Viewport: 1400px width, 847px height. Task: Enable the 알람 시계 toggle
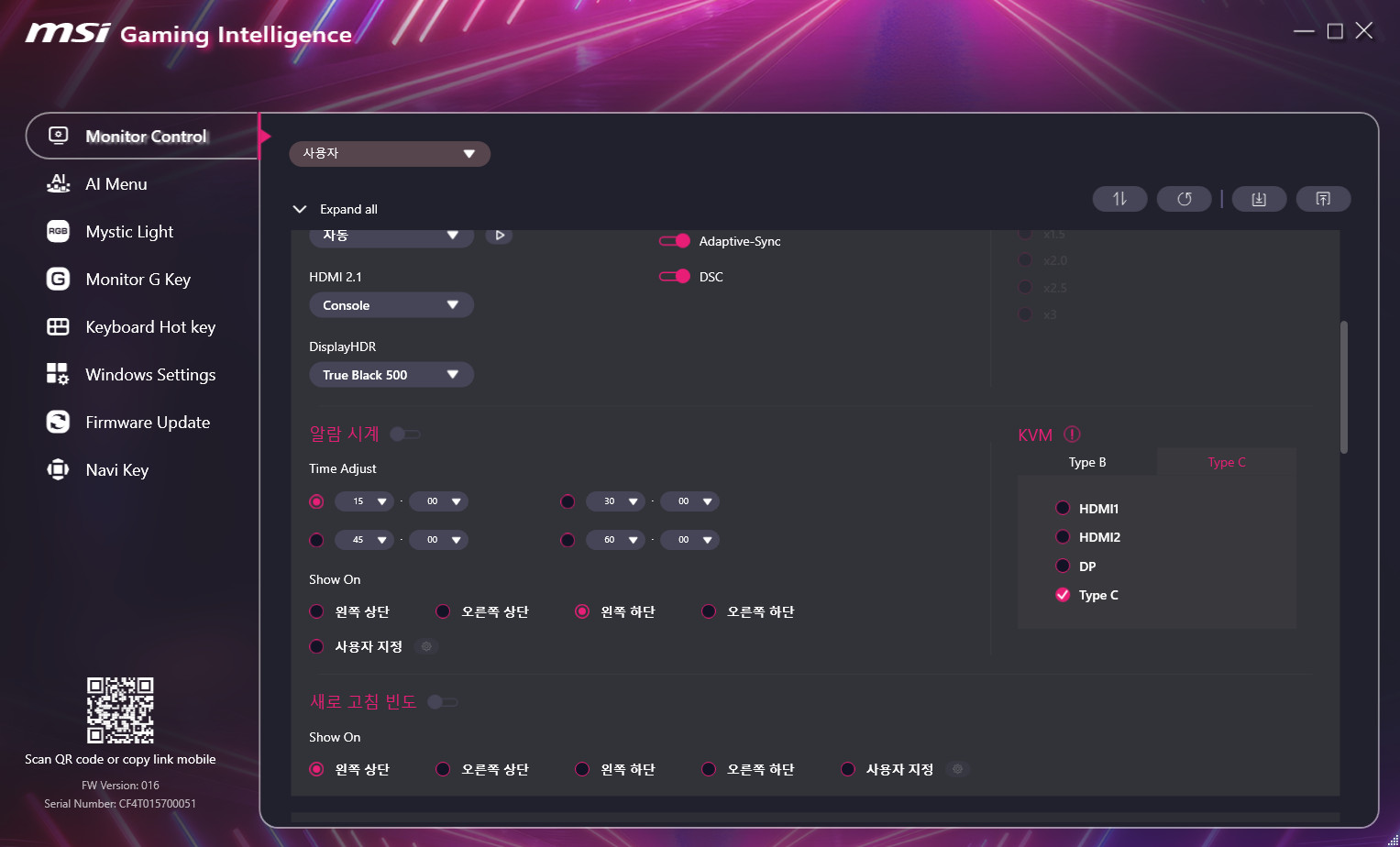click(x=404, y=434)
